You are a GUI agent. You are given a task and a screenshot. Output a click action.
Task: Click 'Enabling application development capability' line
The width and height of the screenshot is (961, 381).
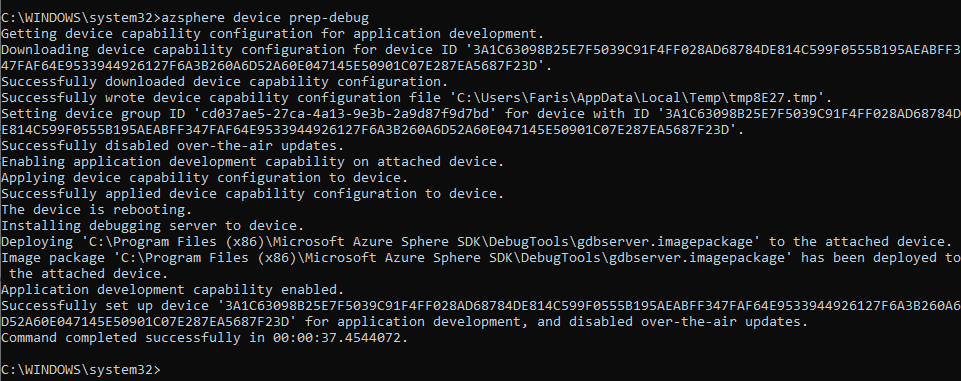point(253,162)
